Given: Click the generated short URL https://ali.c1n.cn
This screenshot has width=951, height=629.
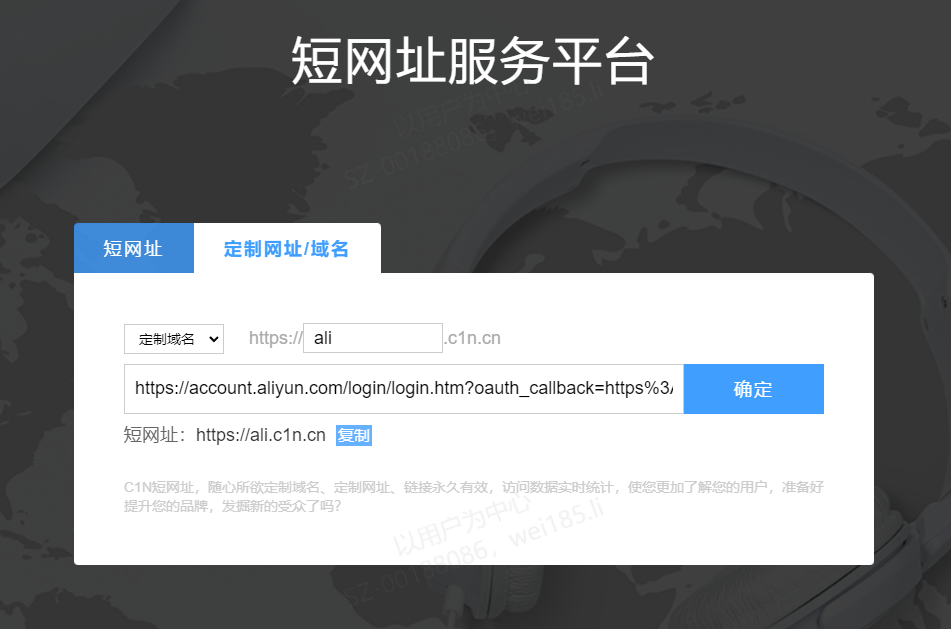Looking at the screenshot, I should 261,435.
